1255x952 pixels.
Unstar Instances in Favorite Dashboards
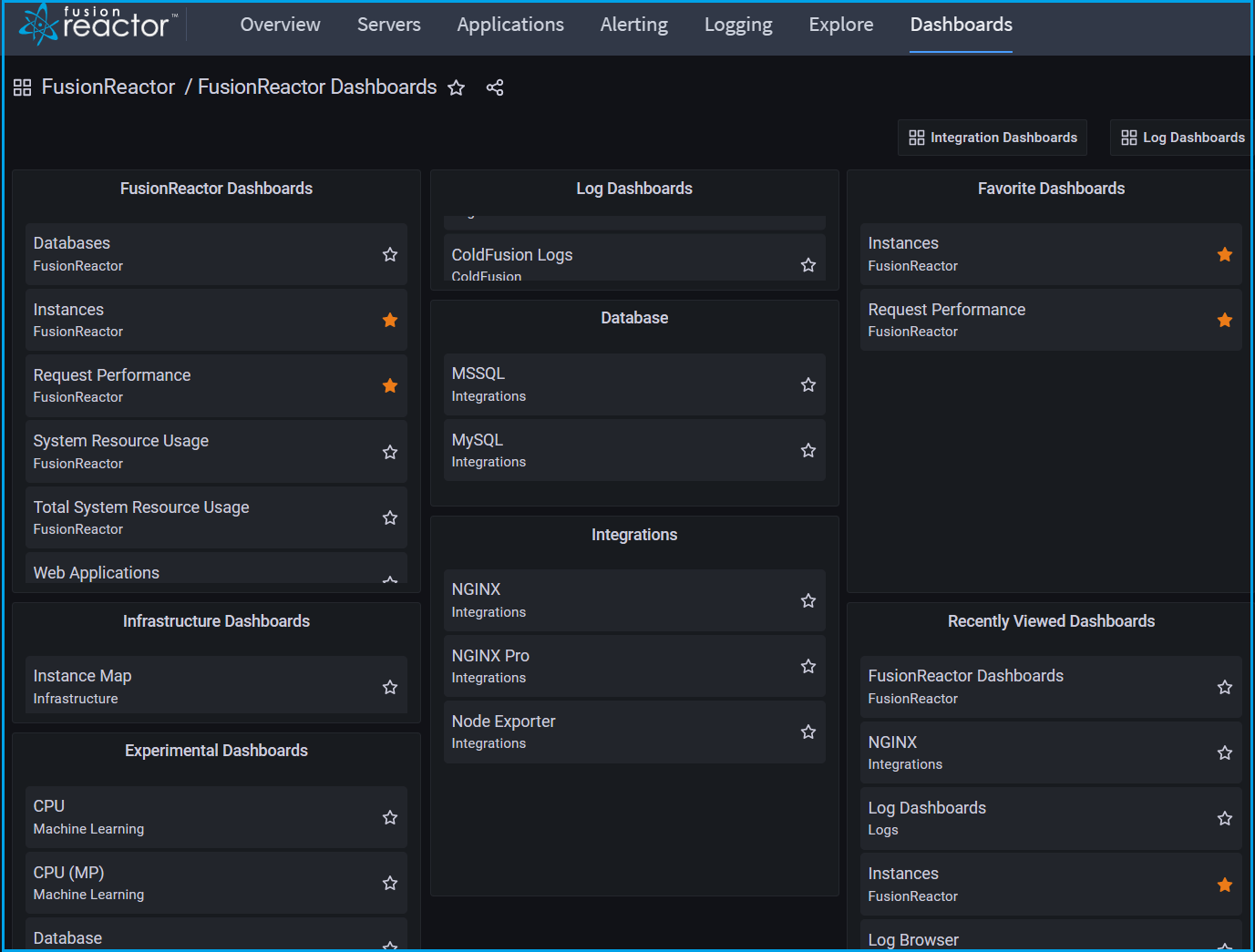1225,254
